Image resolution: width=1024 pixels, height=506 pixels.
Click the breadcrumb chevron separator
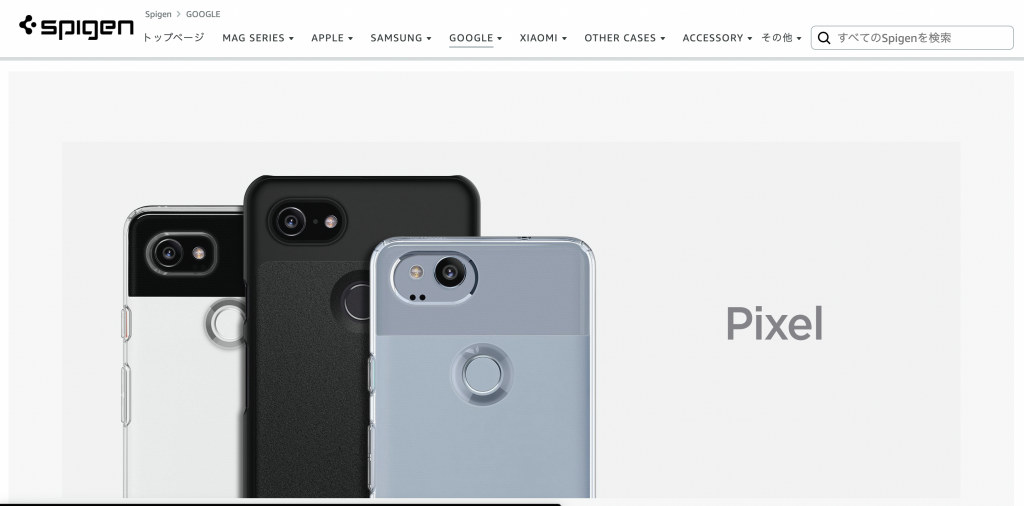point(178,14)
